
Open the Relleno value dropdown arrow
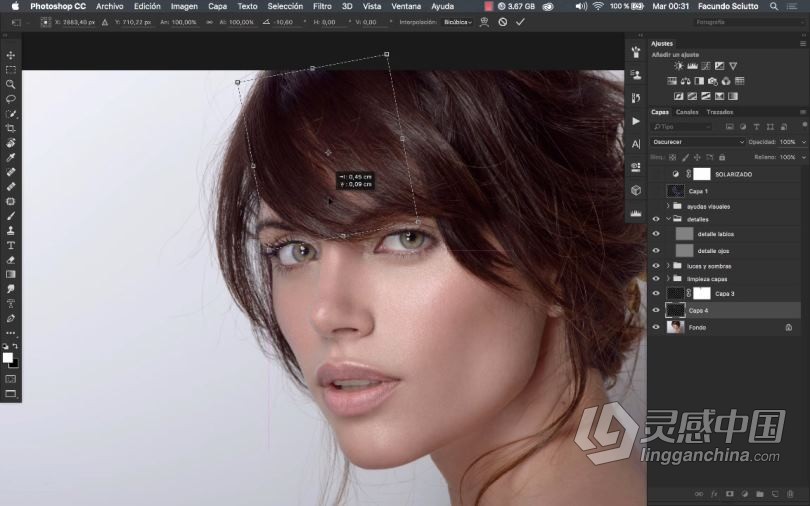tap(803, 157)
